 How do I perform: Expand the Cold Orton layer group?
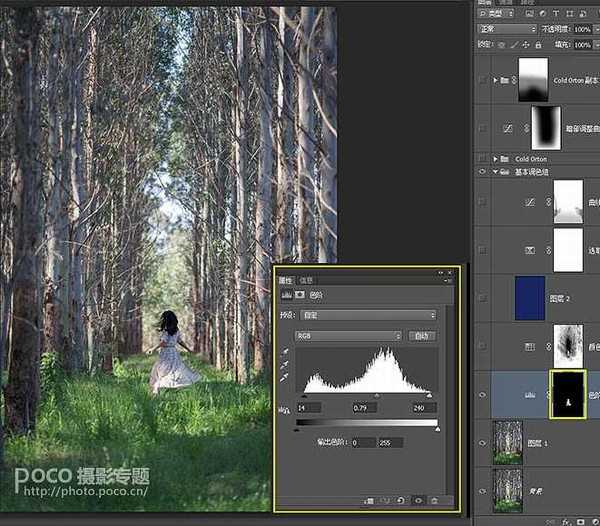[496, 159]
